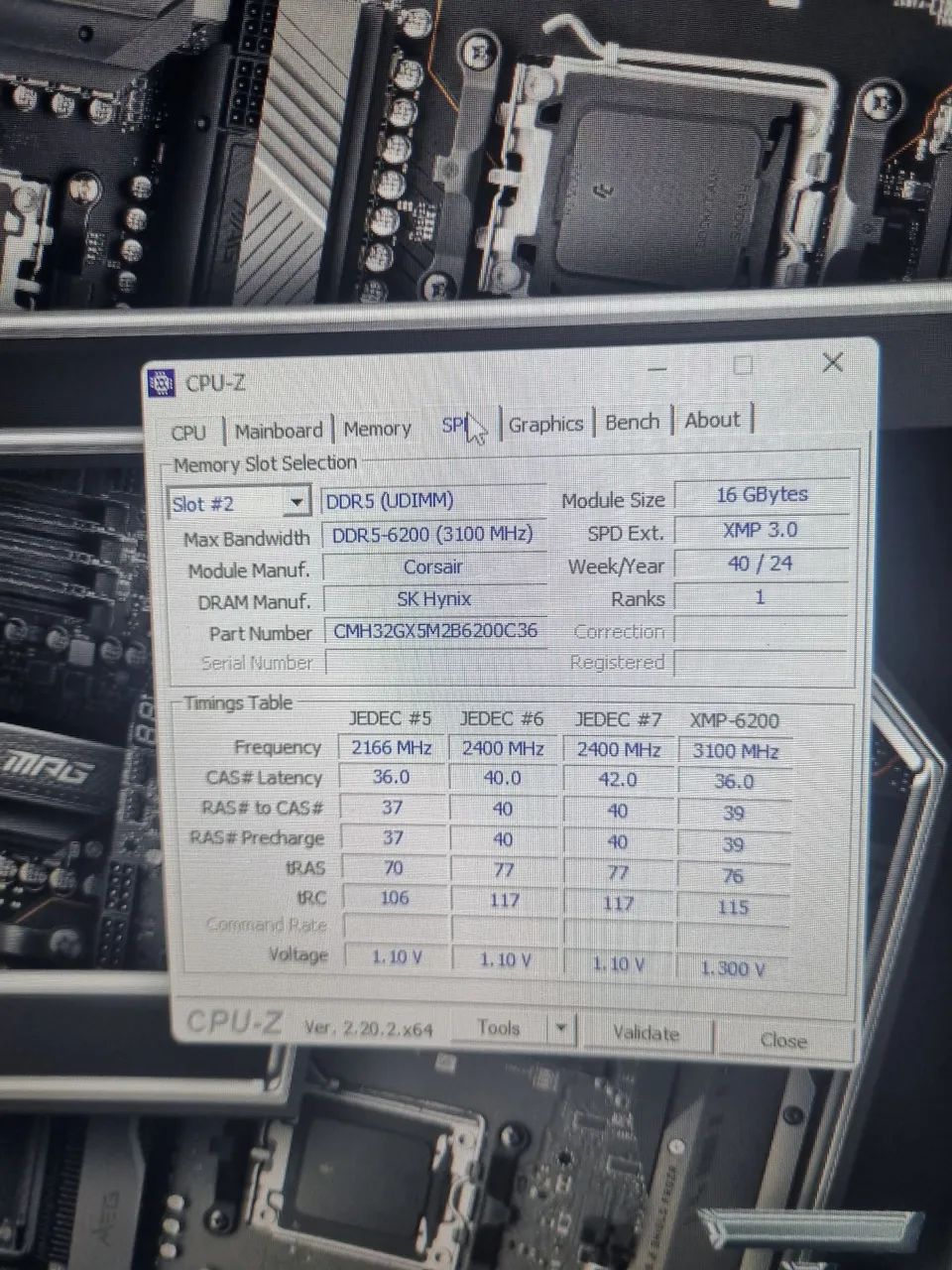Viewport: 952px width, 1270px height.
Task: Click the Week/Year 40 / 24 value
Action: tap(761, 564)
